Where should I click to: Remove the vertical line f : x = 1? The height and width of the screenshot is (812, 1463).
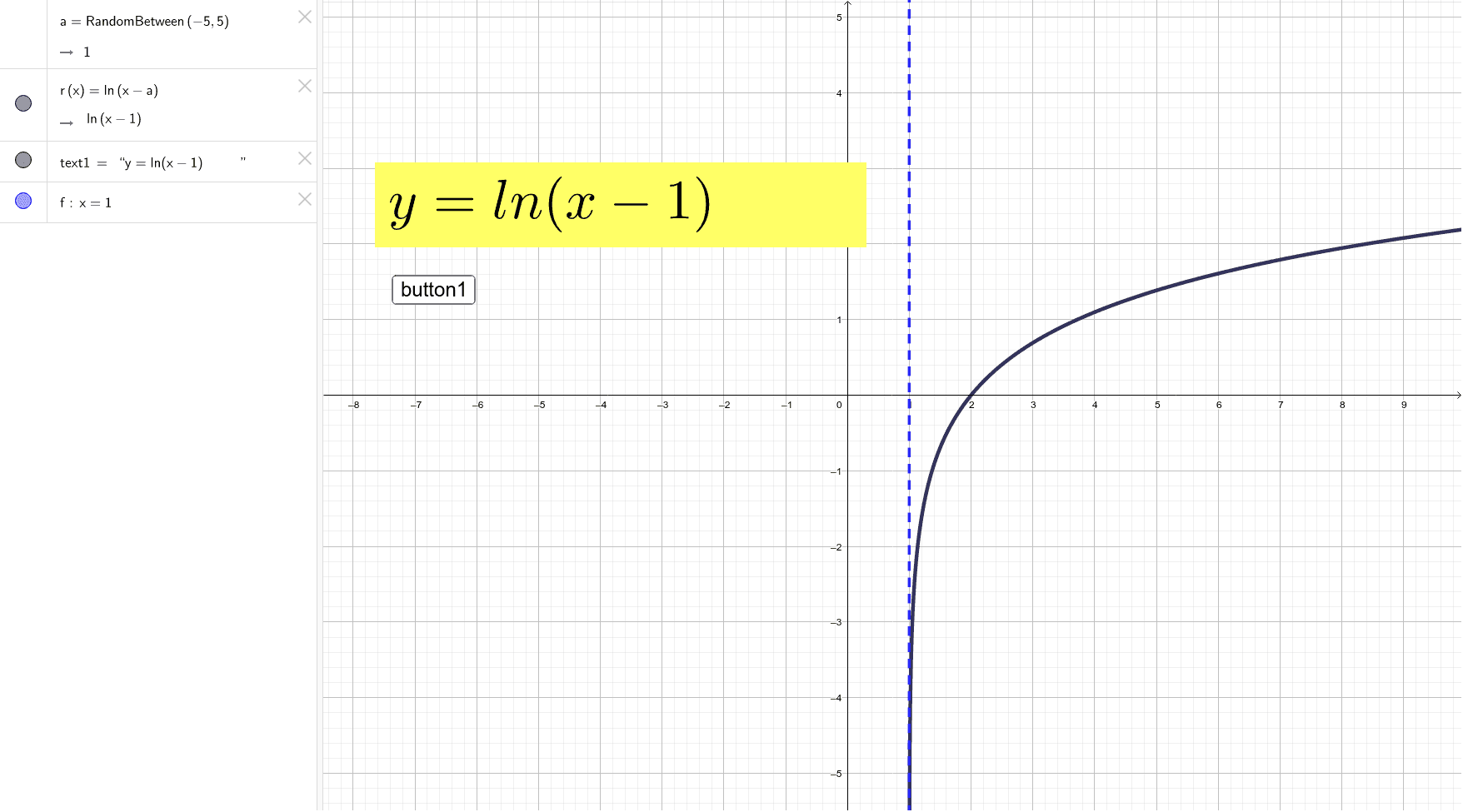click(x=304, y=199)
